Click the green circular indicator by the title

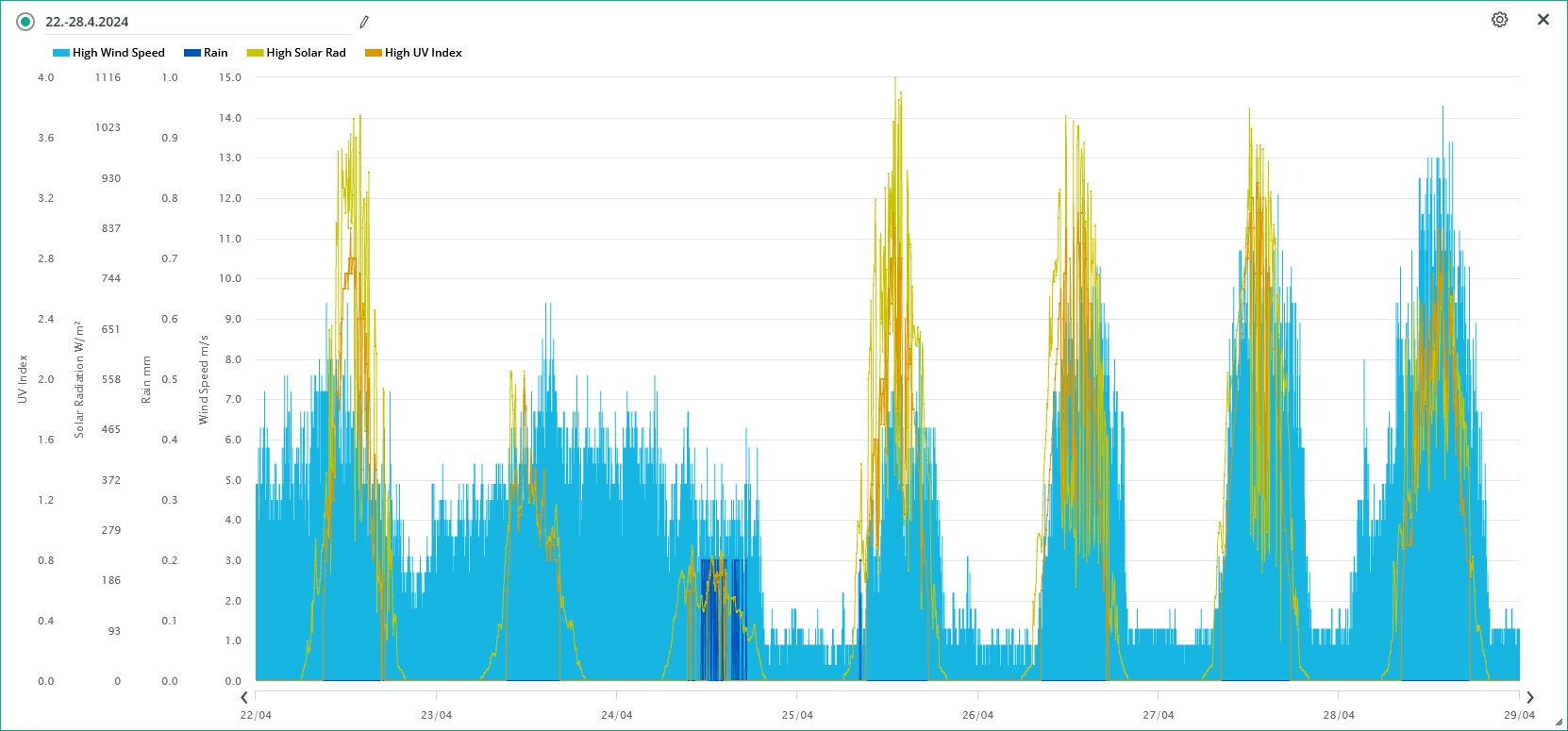tap(25, 22)
